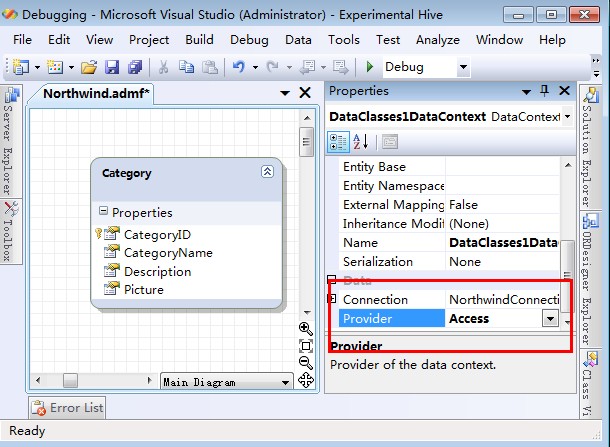Viewport: 610px width, 447px height.
Task: Close the Properties panel
Action: pos(564,91)
